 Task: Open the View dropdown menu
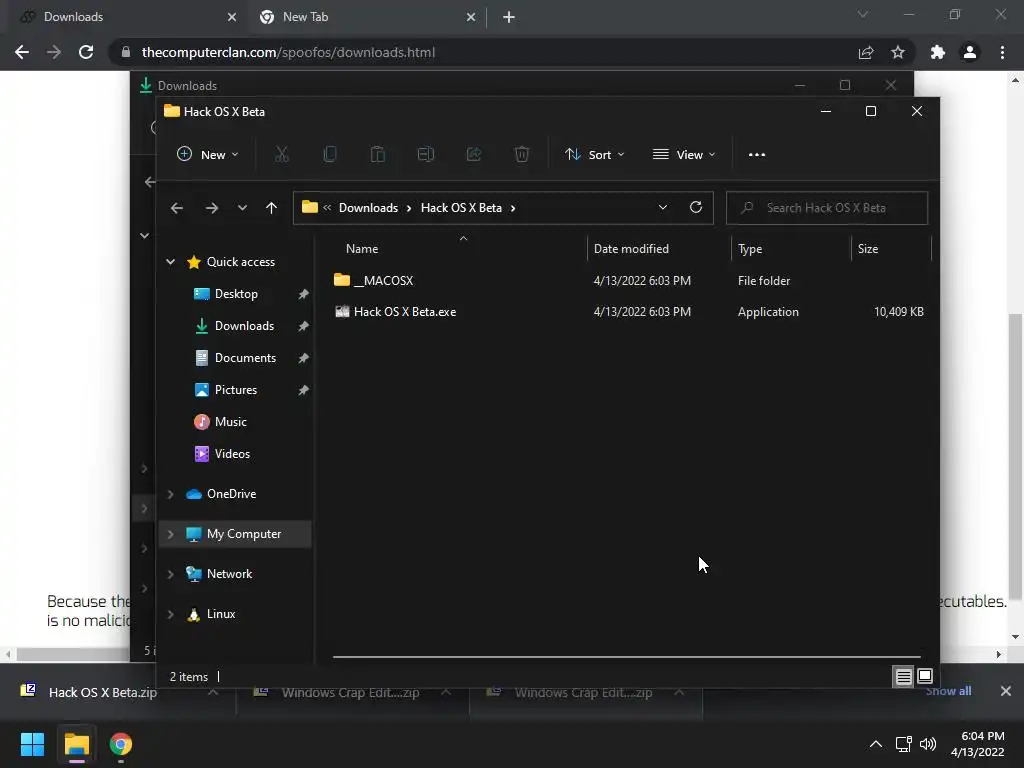click(x=684, y=155)
